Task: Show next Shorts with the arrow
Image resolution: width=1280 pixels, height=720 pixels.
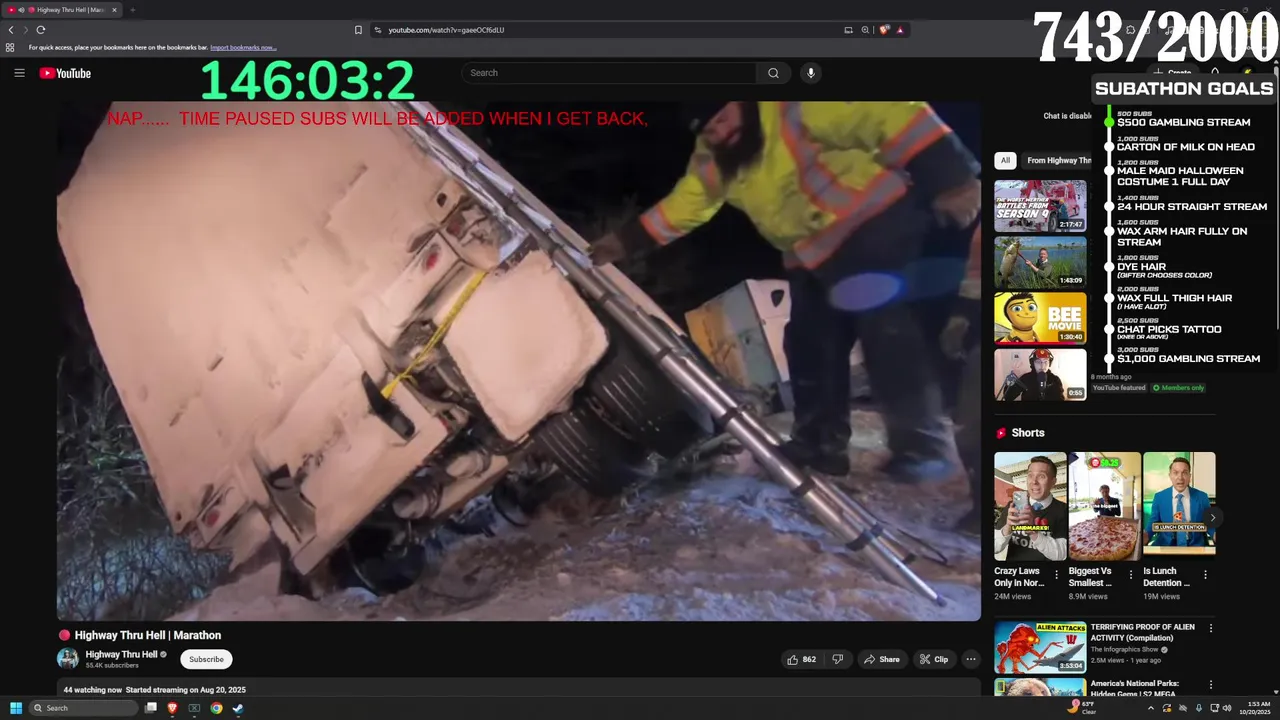Action: pyautogui.click(x=1212, y=518)
